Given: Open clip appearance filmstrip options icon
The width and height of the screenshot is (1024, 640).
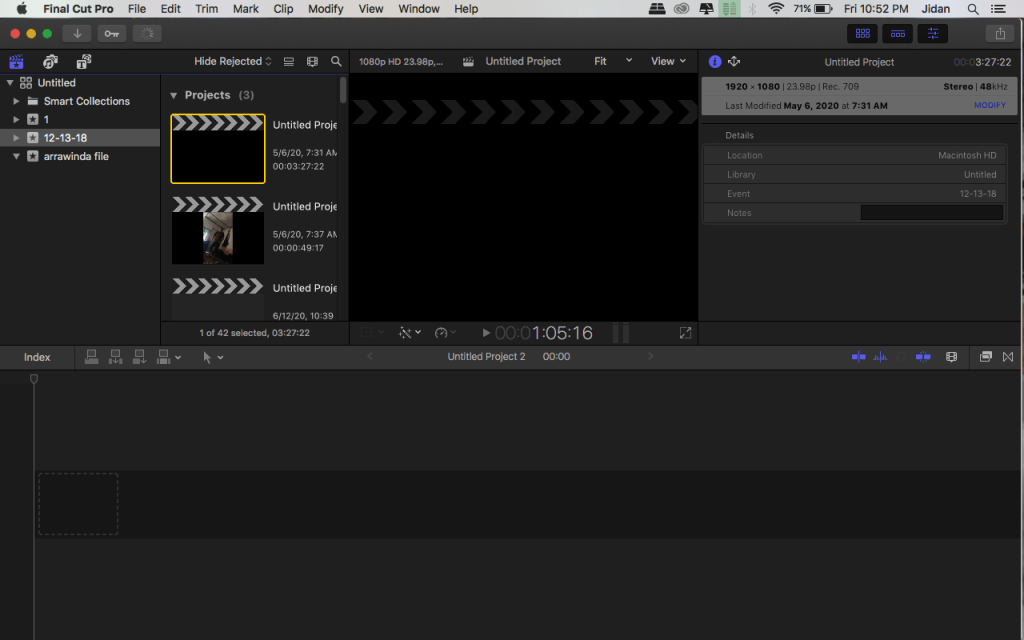Looking at the screenshot, I should (x=312, y=61).
